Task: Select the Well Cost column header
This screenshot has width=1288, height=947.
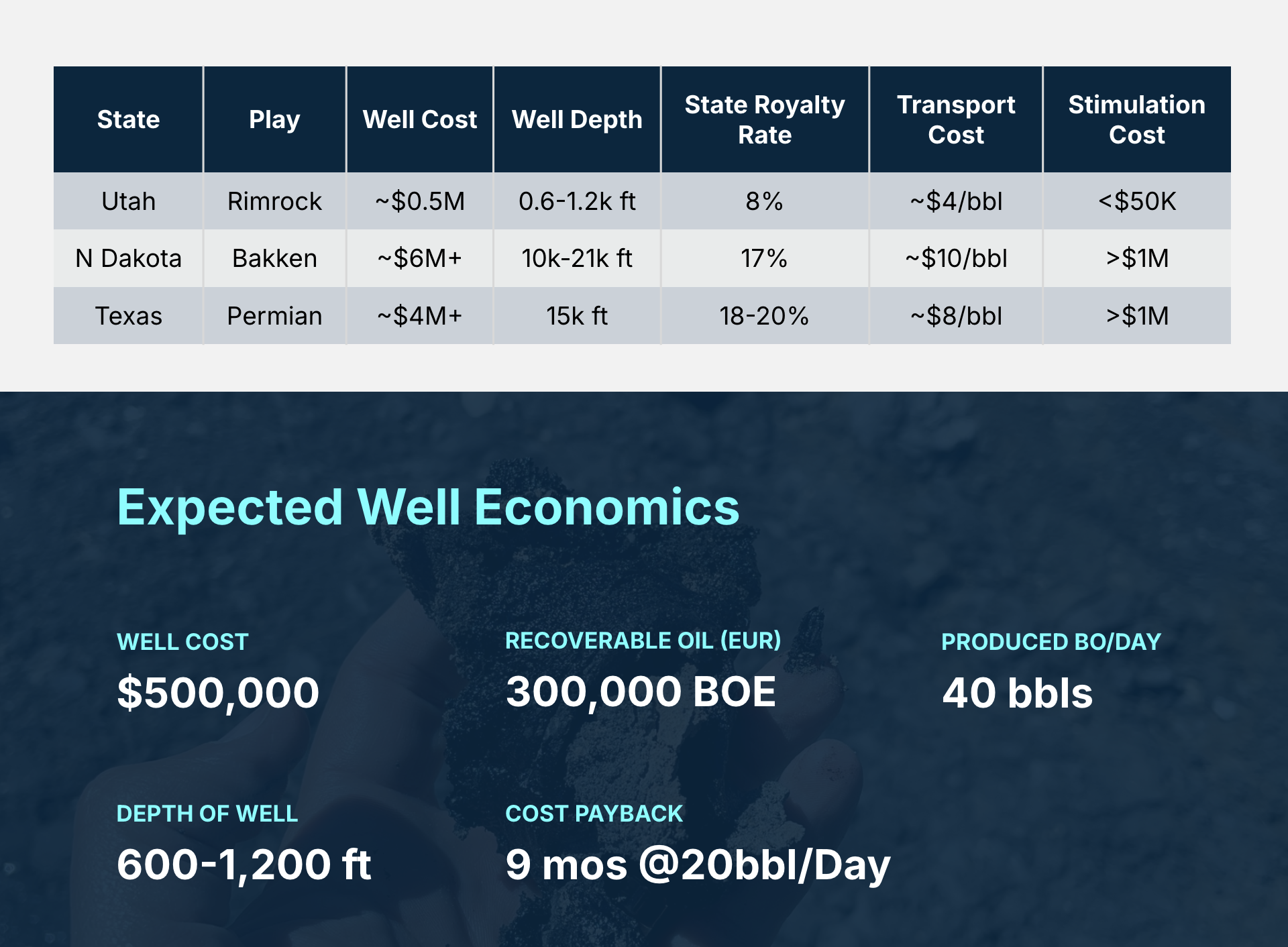Action: coord(420,119)
